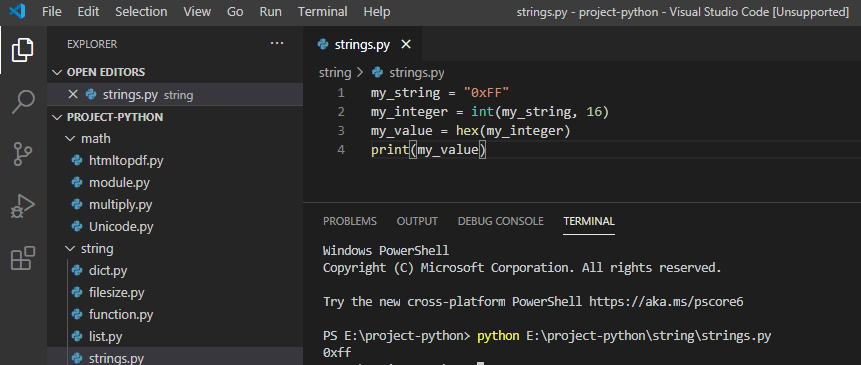Open the Search view in activity bar

[23, 102]
